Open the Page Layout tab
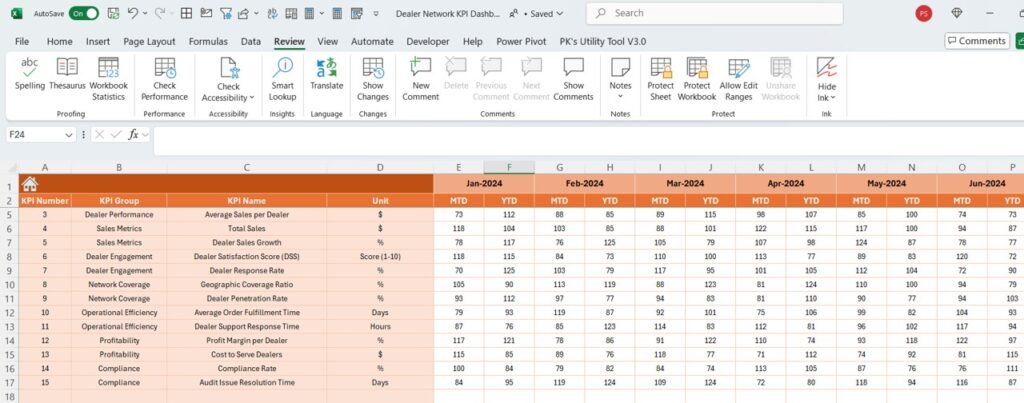 click(149, 42)
